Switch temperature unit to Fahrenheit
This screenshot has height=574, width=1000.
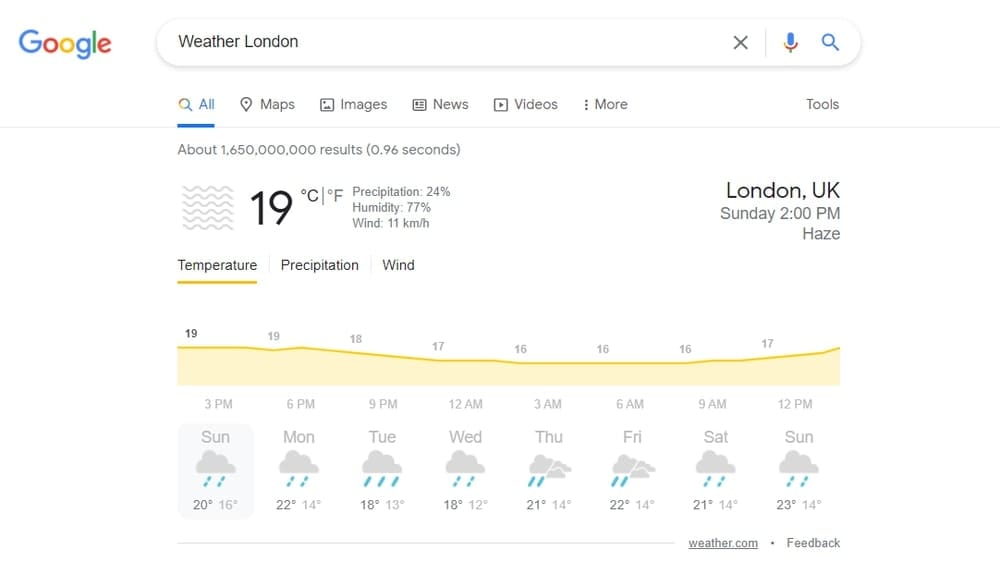pos(335,196)
